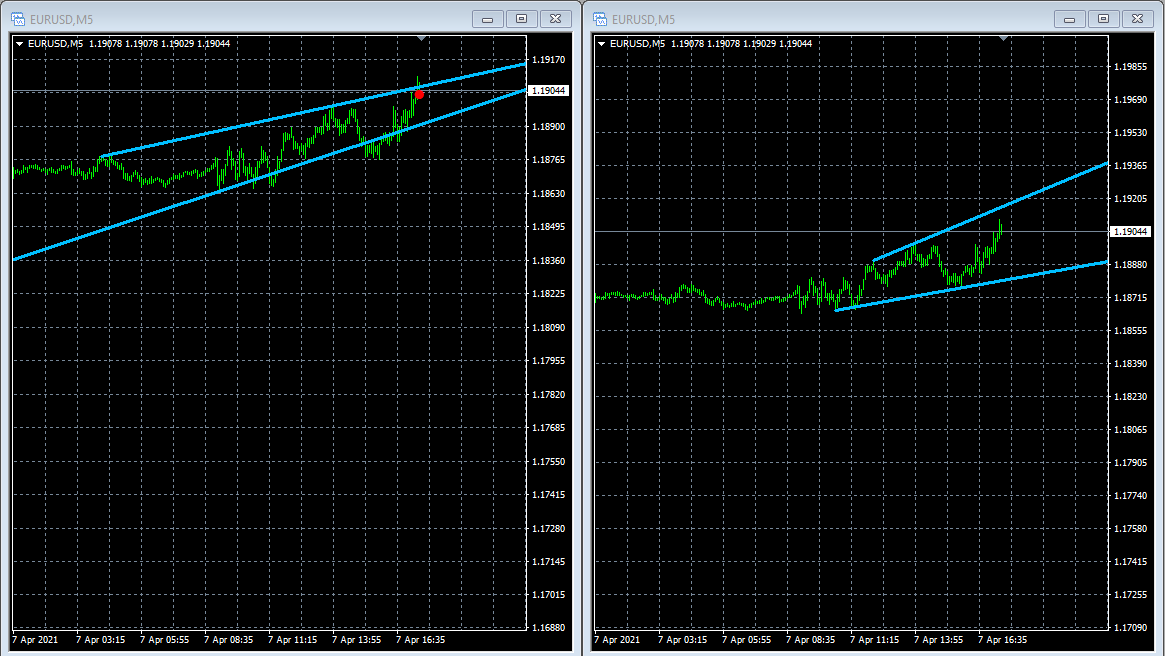Image resolution: width=1165 pixels, height=656 pixels.
Task: Expand the left chart's EURUSD,M5 symbol arrow
Action: 19,44
